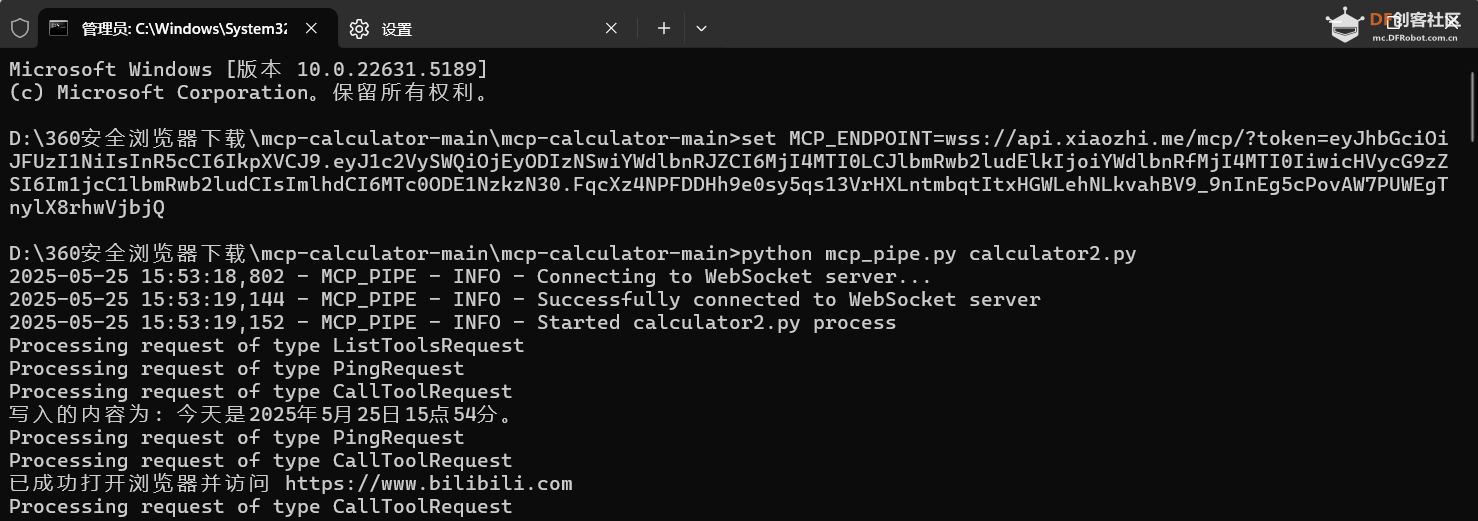This screenshot has height=521, width=1478.
Task: Click the Microsoft Windows version header line
Action: click(249, 70)
